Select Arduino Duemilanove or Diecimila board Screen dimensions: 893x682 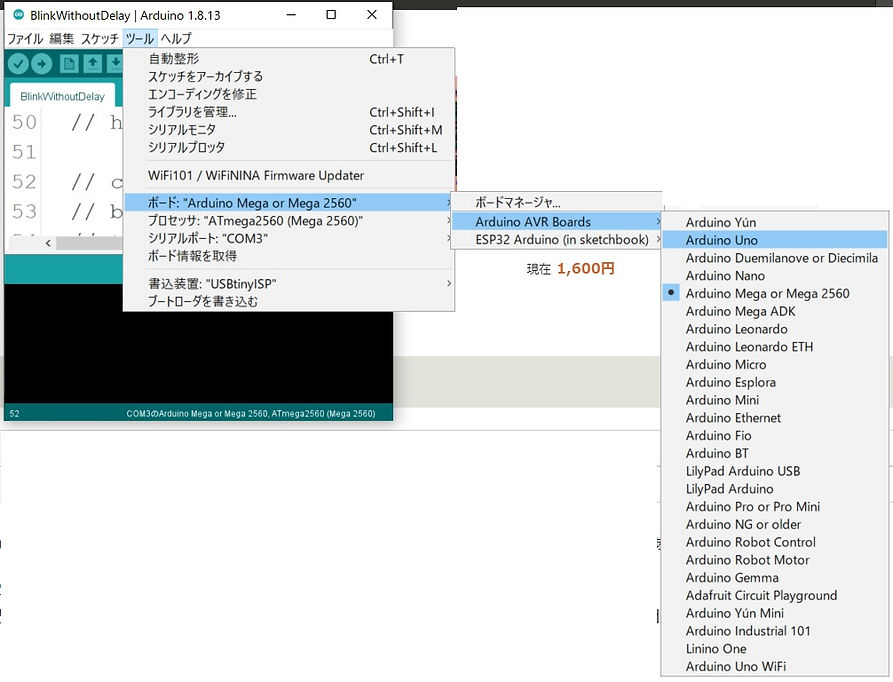pos(775,258)
